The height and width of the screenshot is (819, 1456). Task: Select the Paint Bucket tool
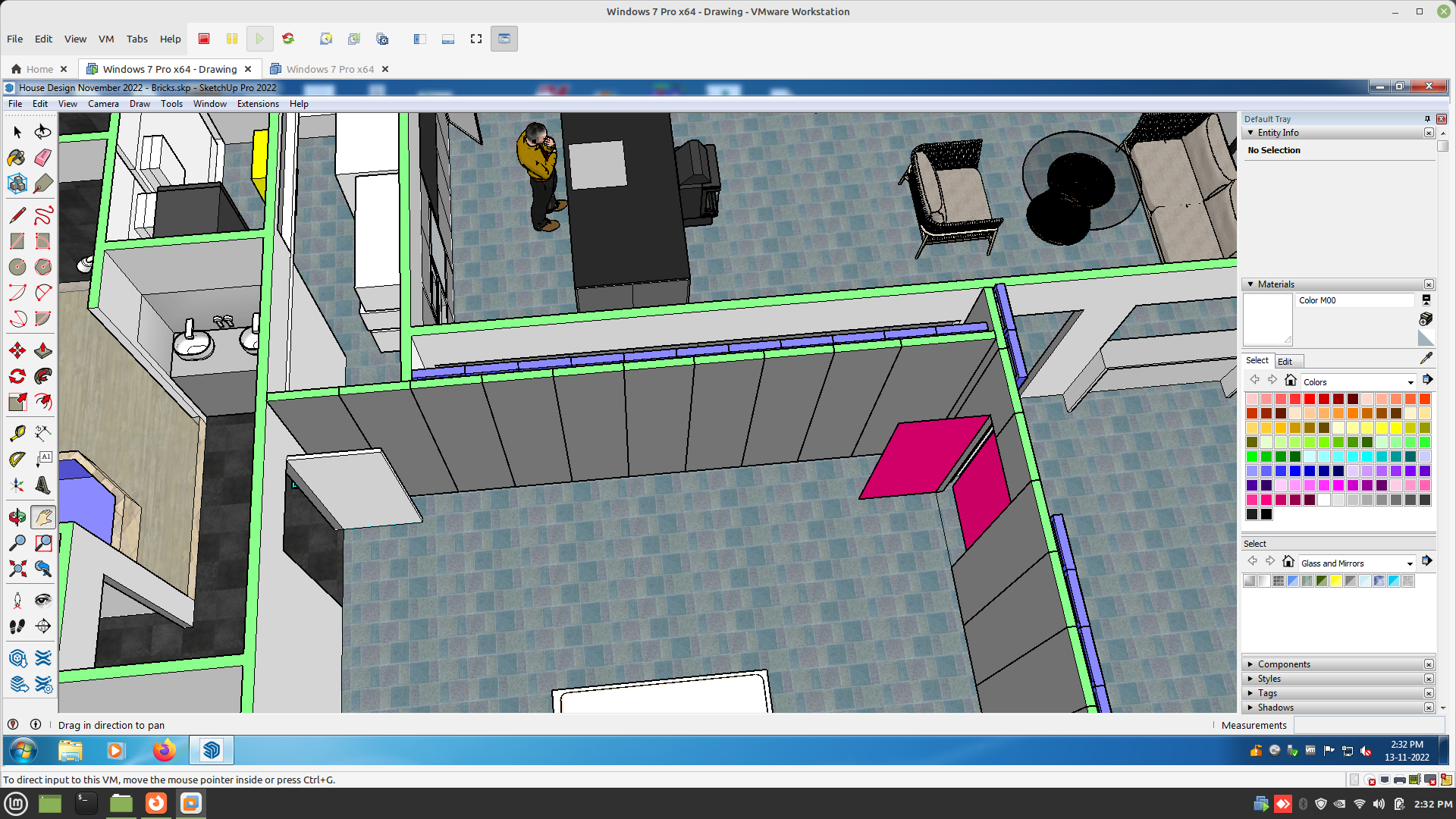pyautogui.click(x=17, y=157)
